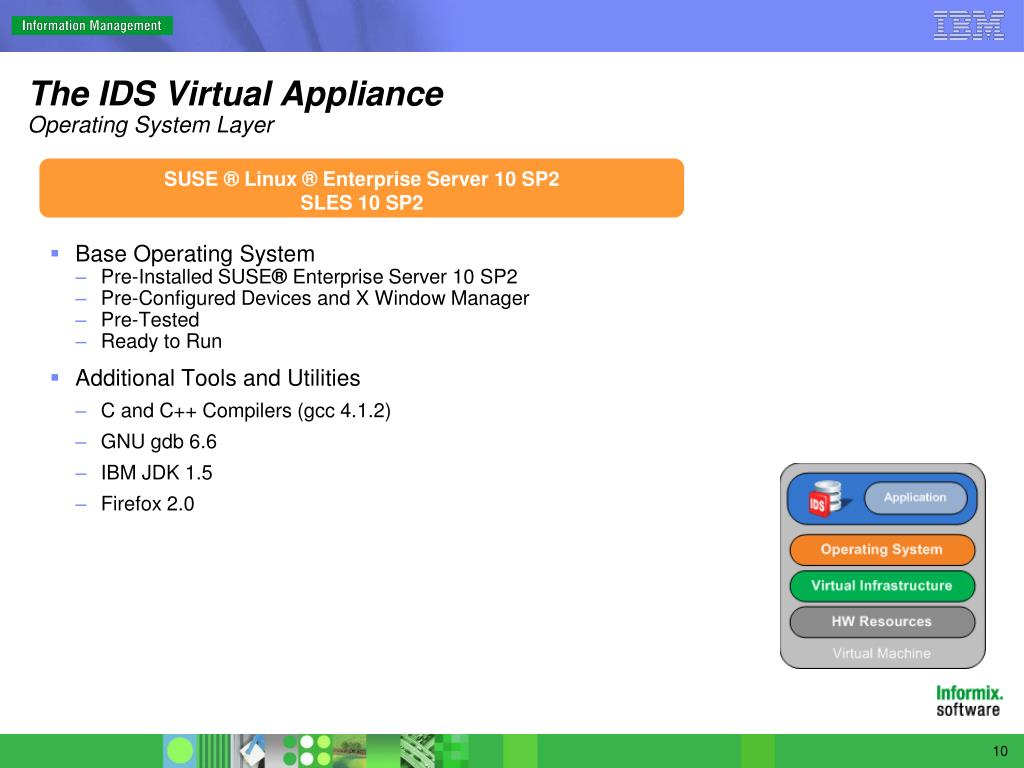Viewport: 1024px width, 768px height.
Task: Click the IBM logo in the header
Action: tap(968, 26)
